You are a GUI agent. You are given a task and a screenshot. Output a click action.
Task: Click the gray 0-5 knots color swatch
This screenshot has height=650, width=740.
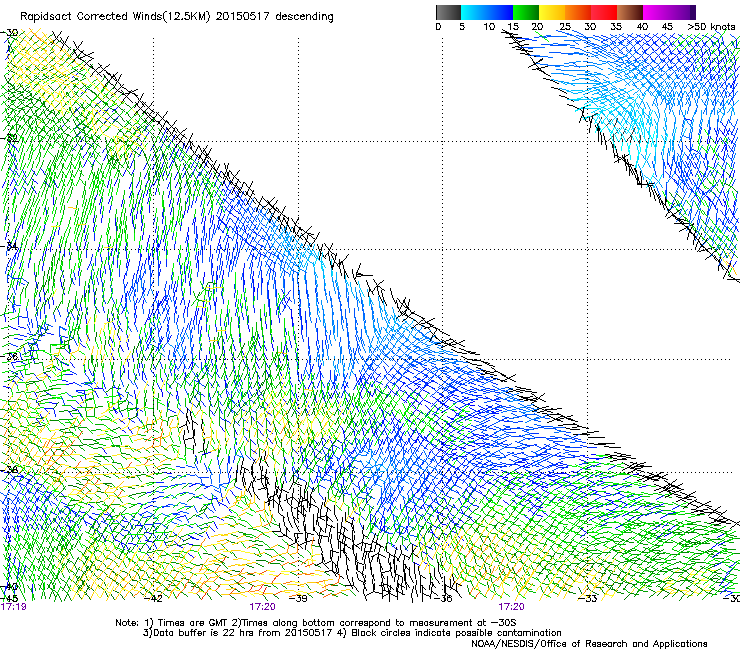[x=448, y=12]
